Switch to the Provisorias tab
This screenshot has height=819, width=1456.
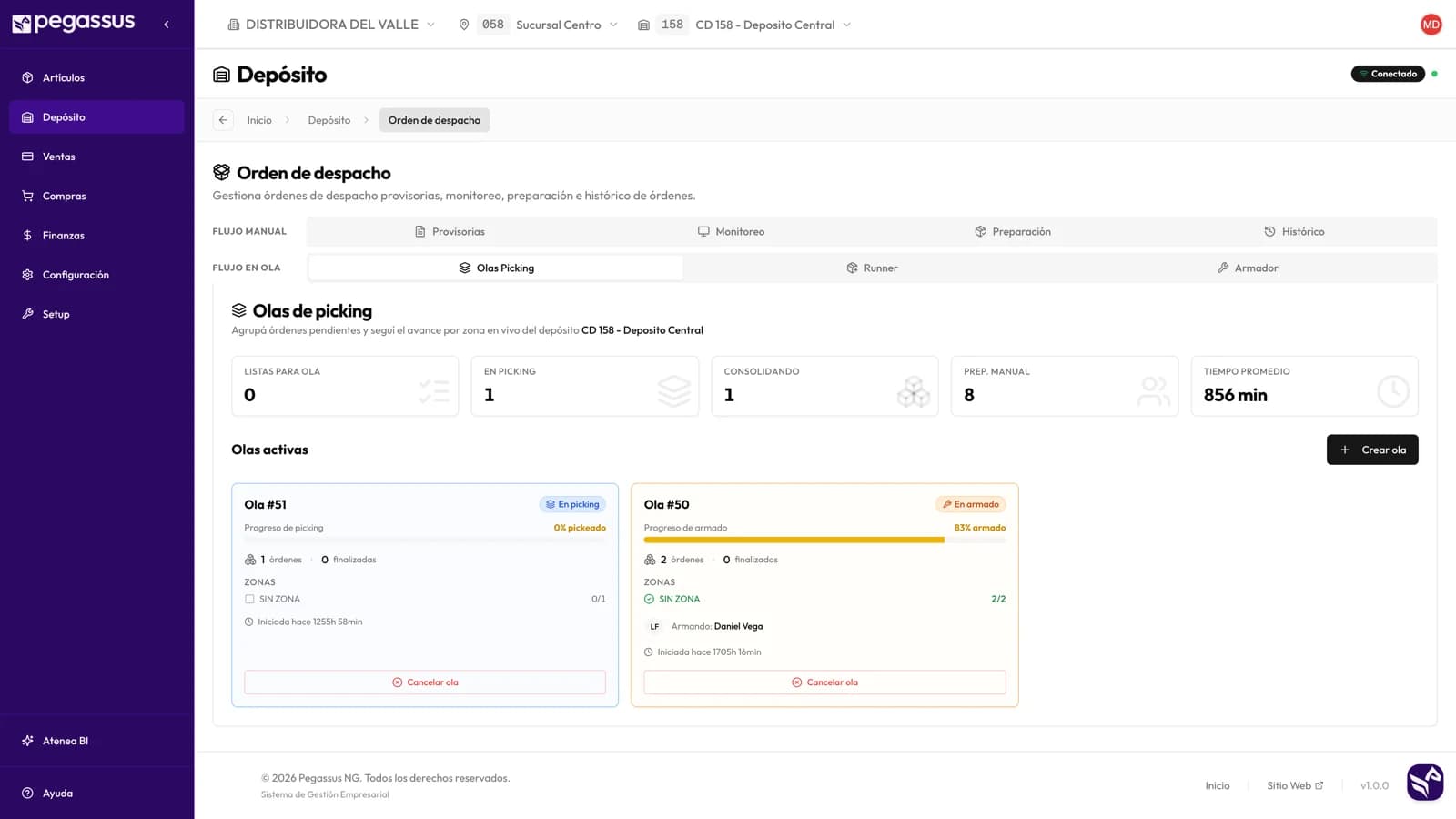450,231
